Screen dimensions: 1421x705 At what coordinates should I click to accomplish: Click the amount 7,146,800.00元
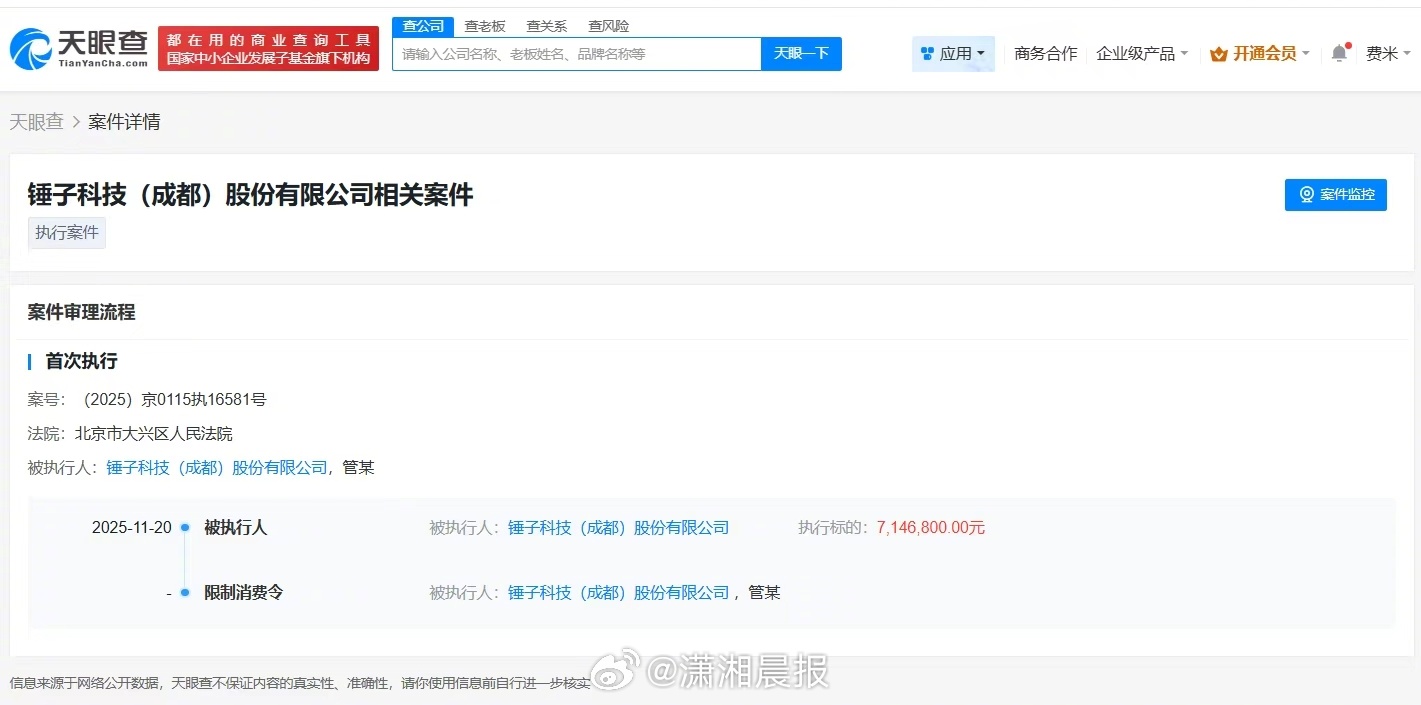tap(931, 527)
